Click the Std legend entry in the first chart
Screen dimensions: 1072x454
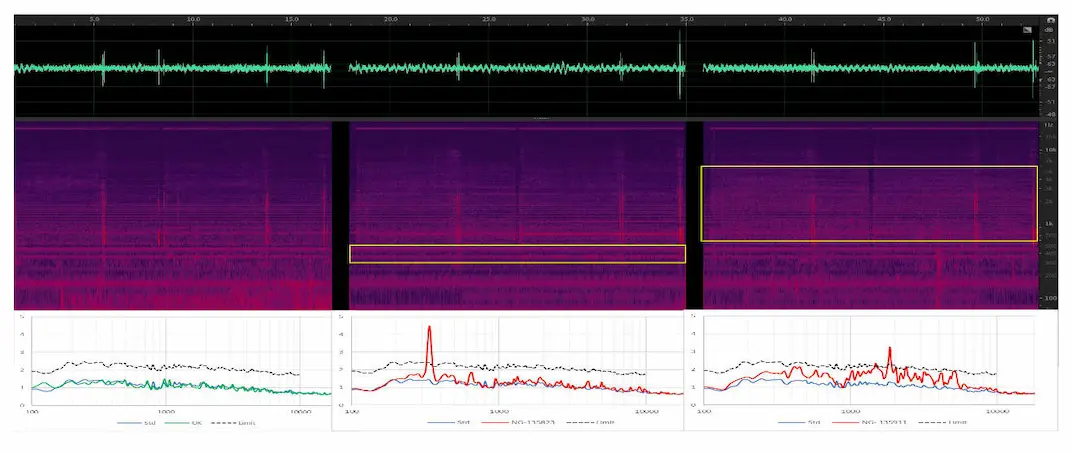[x=147, y=423]
